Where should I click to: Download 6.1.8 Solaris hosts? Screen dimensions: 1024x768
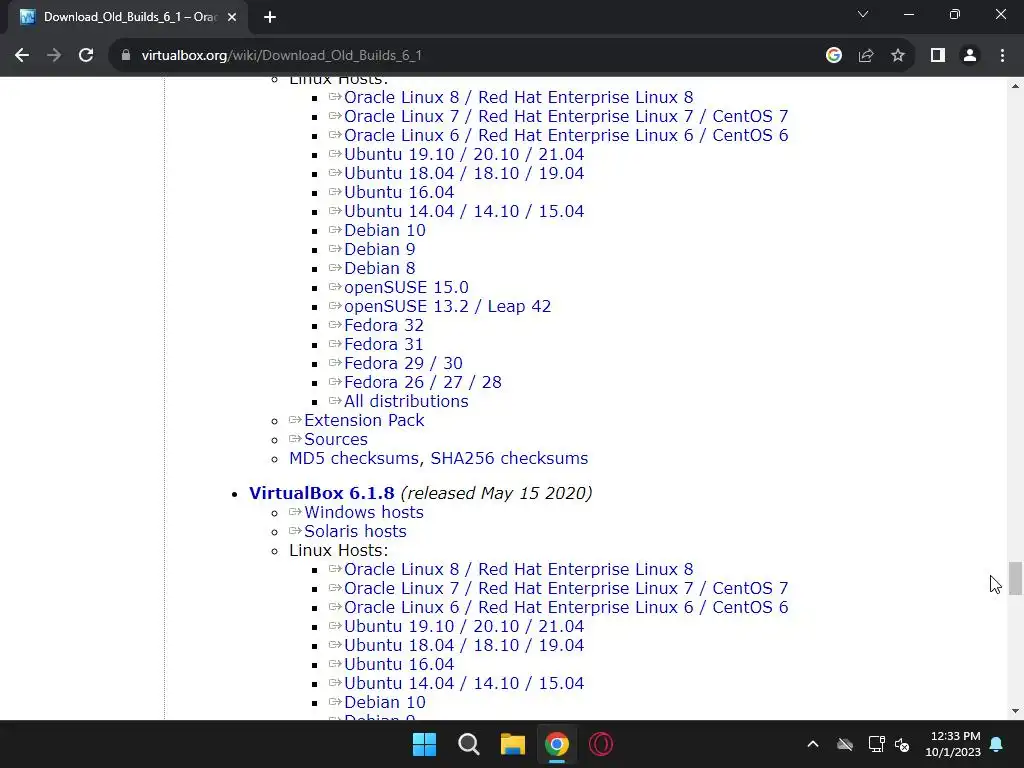[x=355, y=531]
